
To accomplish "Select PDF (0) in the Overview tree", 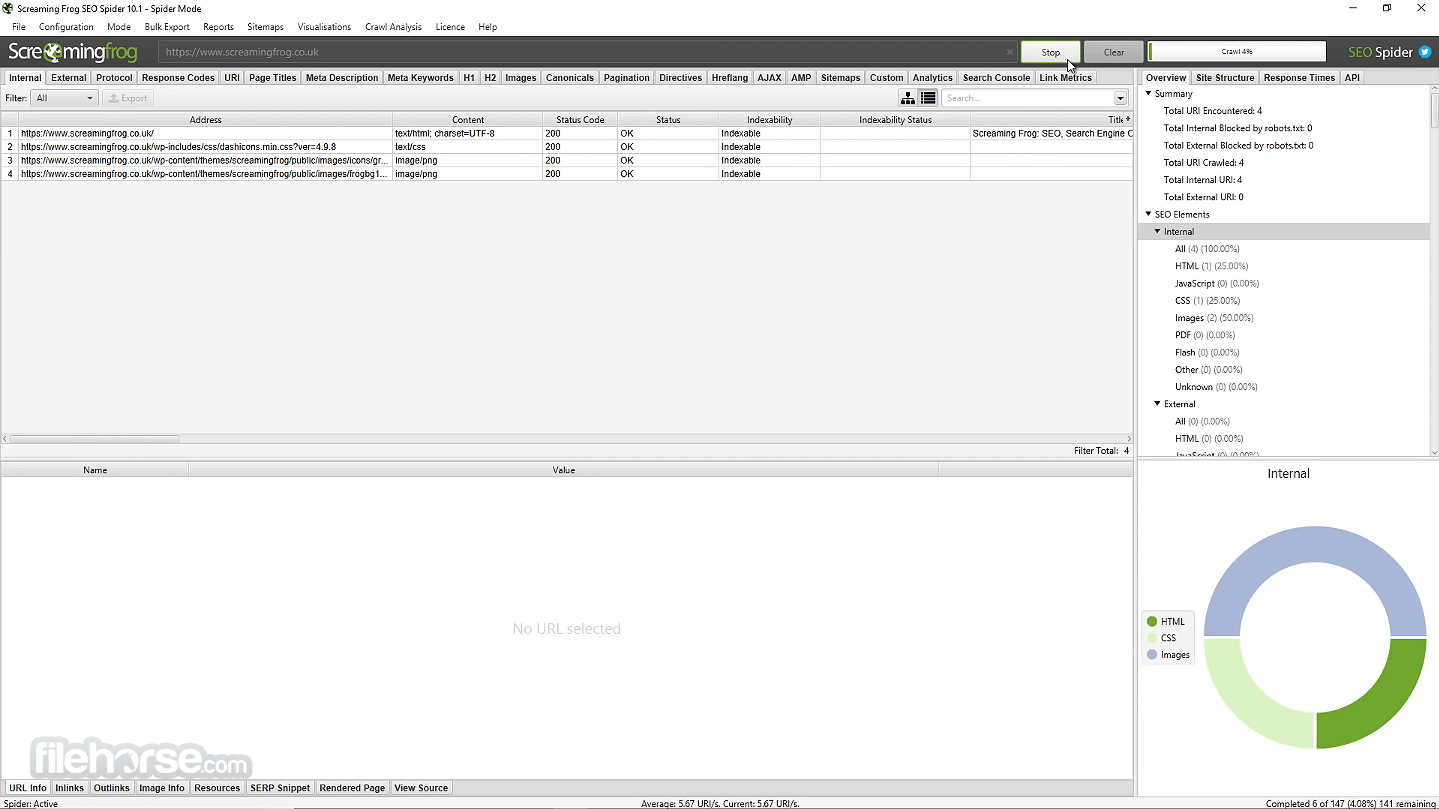I will pos(1207,335).
